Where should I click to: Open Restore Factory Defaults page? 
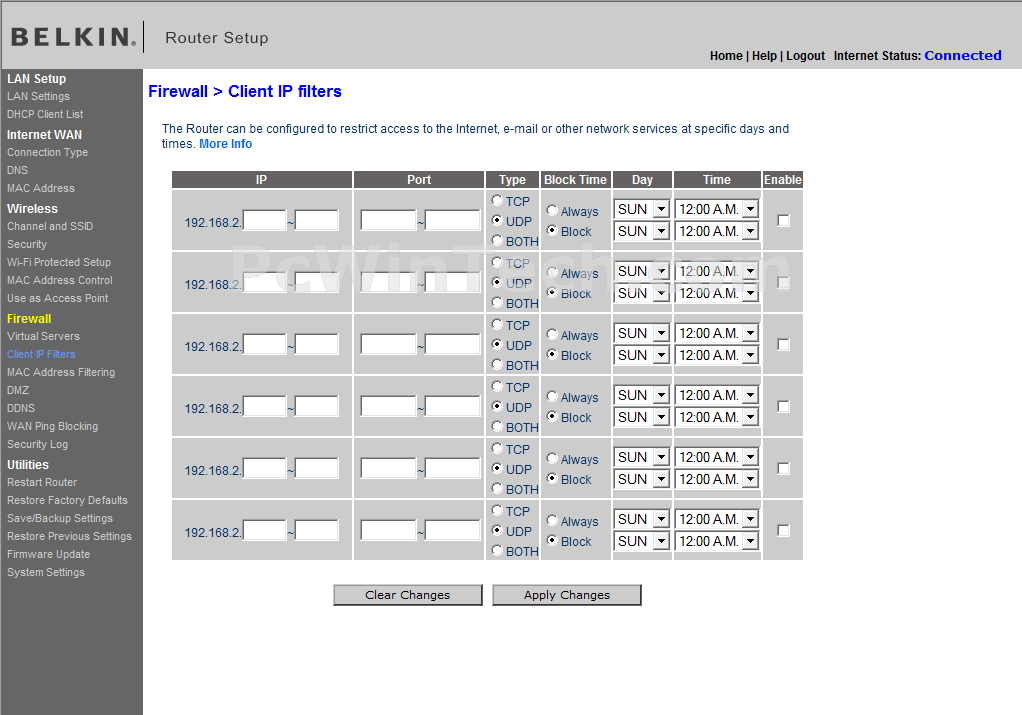[67, 500]
